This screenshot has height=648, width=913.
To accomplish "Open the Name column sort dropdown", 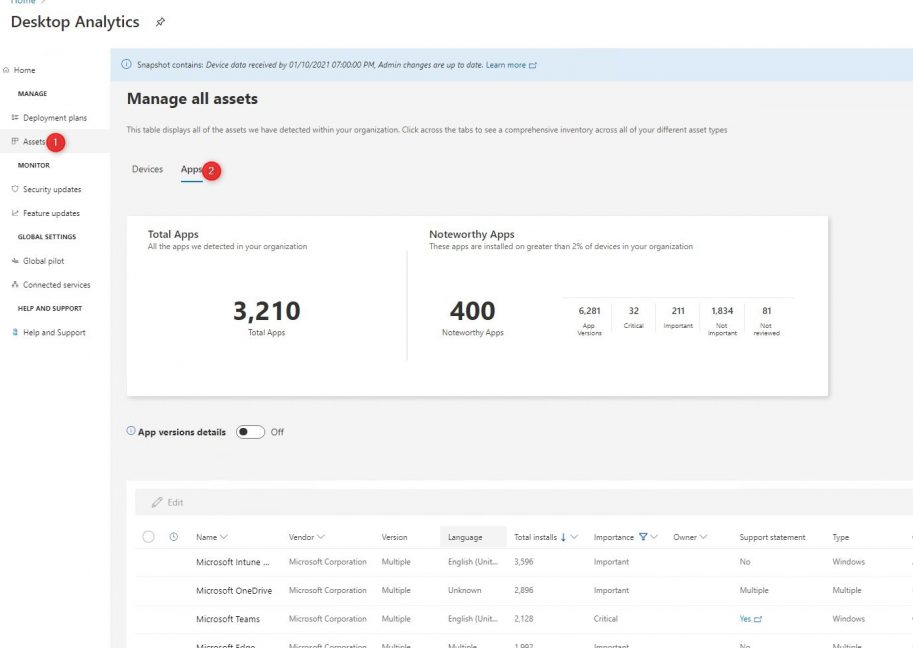I will tap(226, 537).
